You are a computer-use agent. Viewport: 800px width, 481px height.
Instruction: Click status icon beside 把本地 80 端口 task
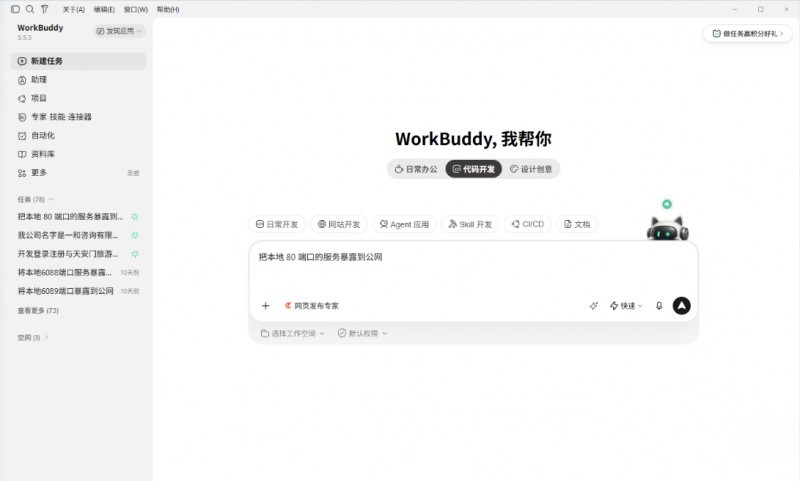[135, 217]
